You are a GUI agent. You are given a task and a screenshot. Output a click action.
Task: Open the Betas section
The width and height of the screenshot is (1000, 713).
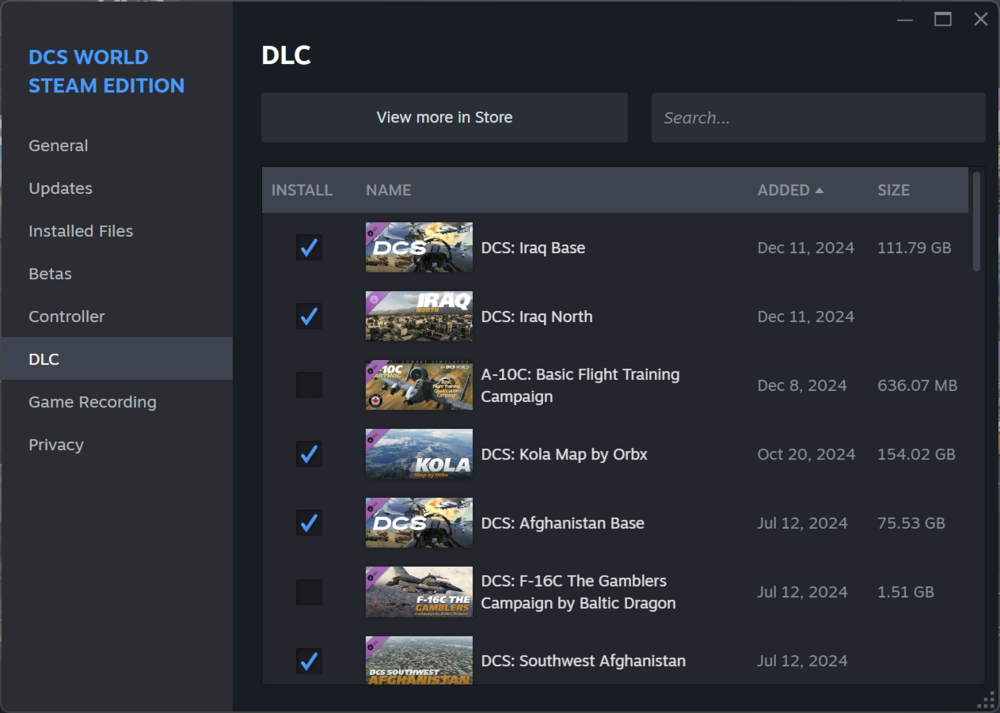coord(50,273)
